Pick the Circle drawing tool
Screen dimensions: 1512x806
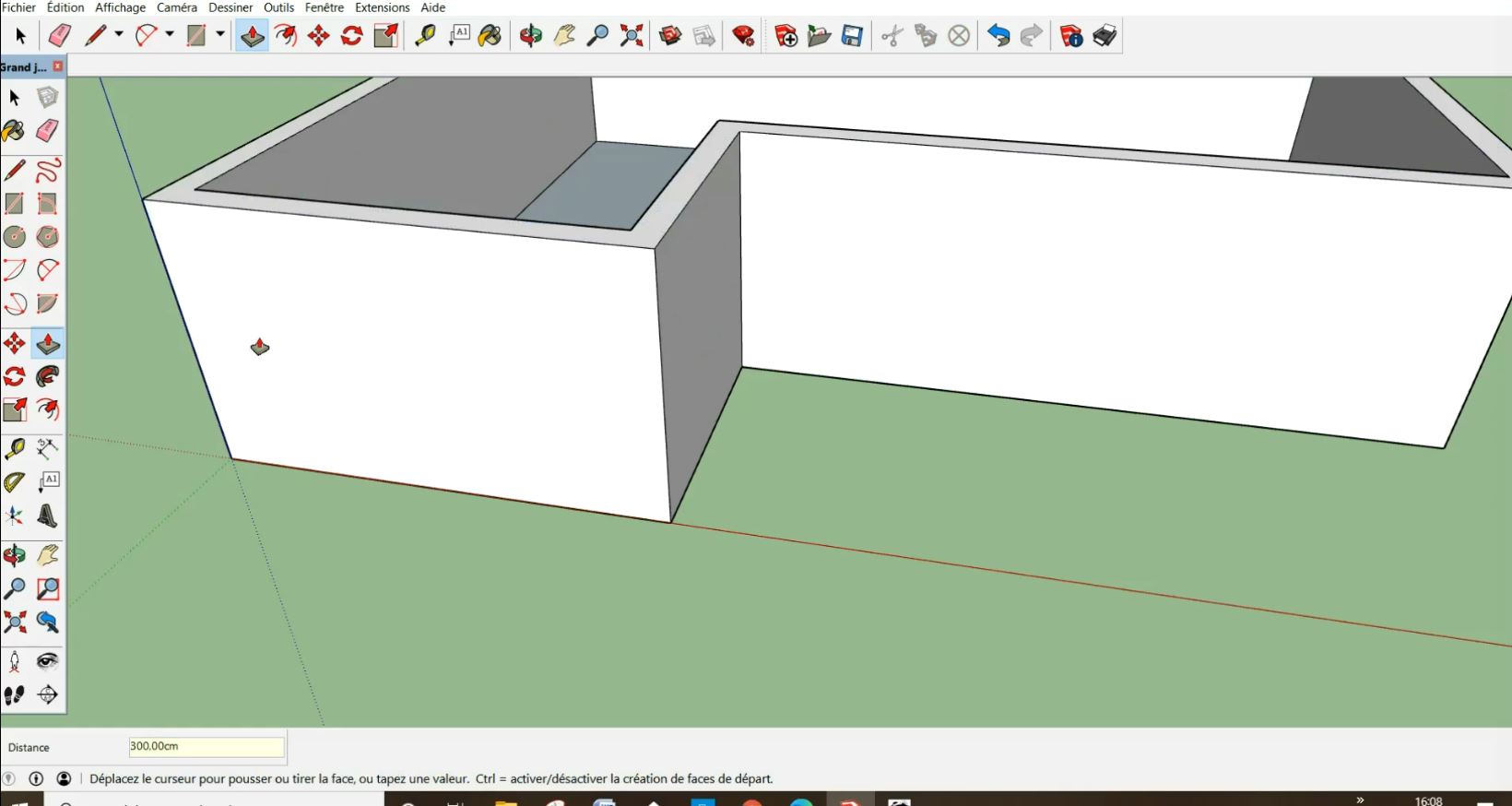[15, 237]
